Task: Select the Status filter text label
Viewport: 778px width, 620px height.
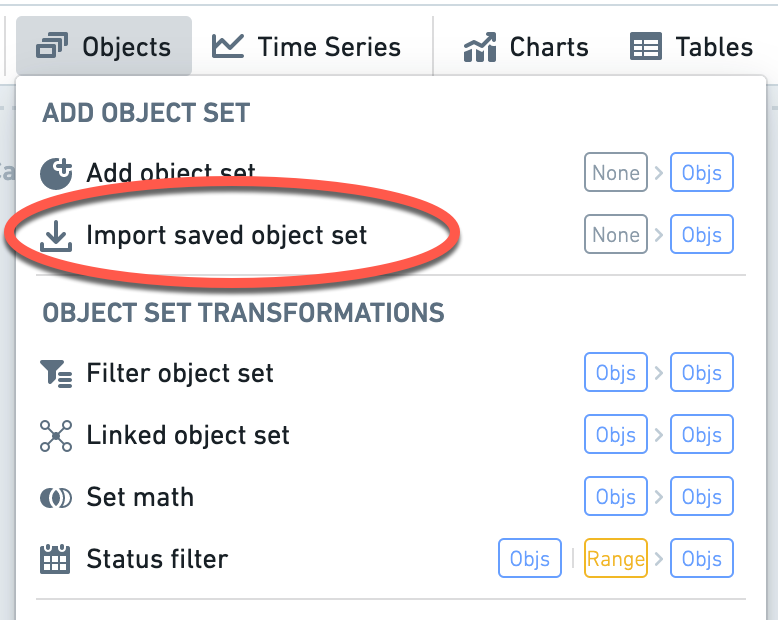Action: click(x=157, y=559)
